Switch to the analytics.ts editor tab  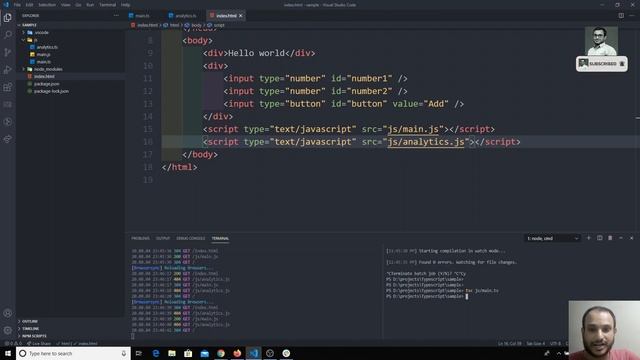(186, 16)
